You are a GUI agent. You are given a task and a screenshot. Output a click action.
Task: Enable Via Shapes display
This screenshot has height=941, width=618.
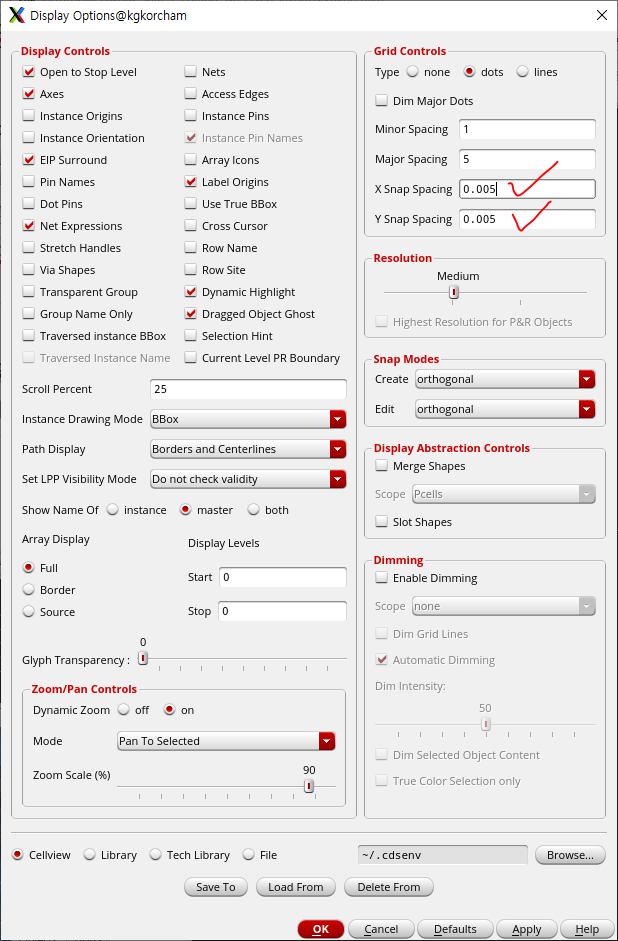(28, 270)
